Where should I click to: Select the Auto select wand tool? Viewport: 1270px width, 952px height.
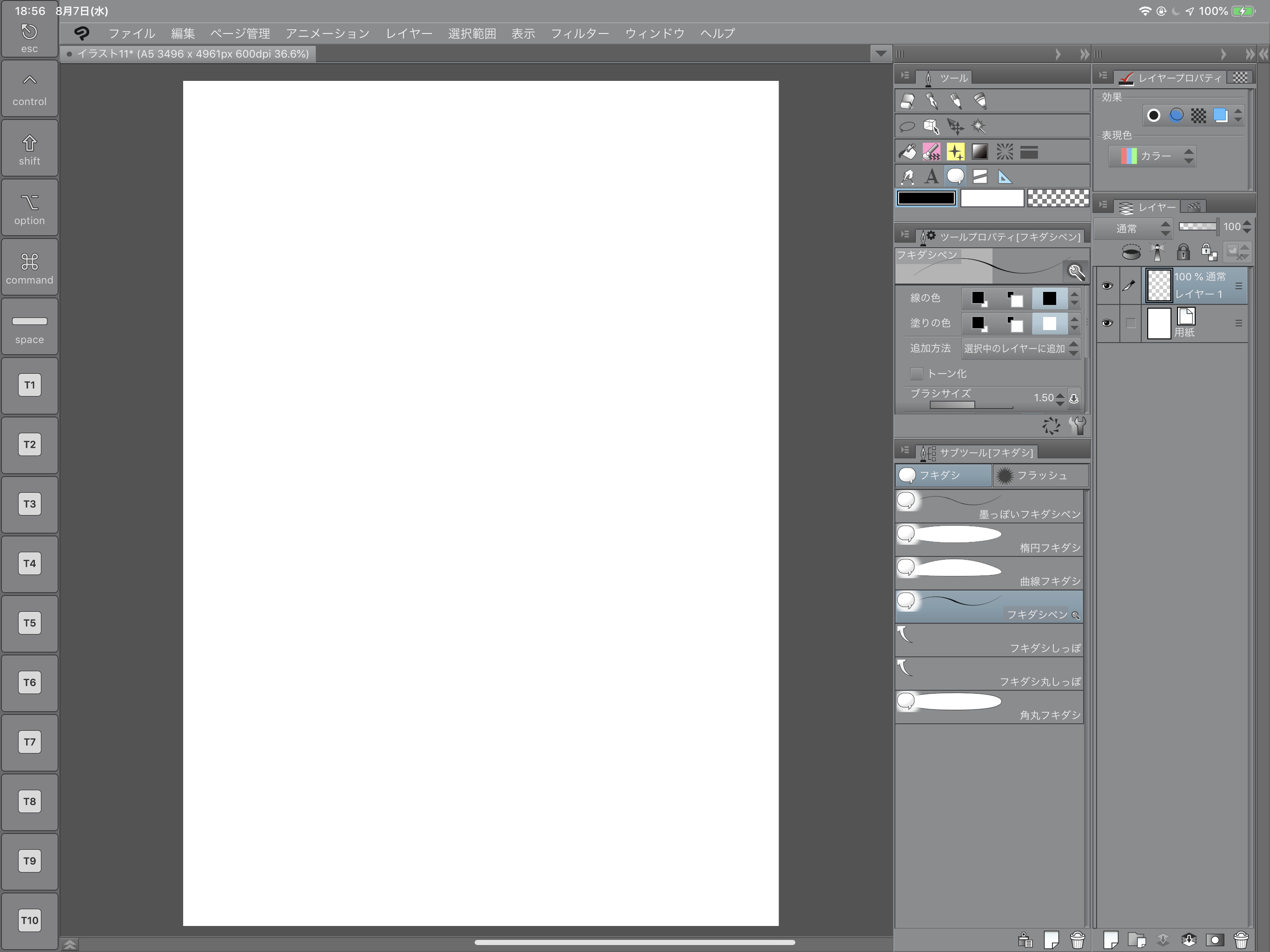[979, 126]
